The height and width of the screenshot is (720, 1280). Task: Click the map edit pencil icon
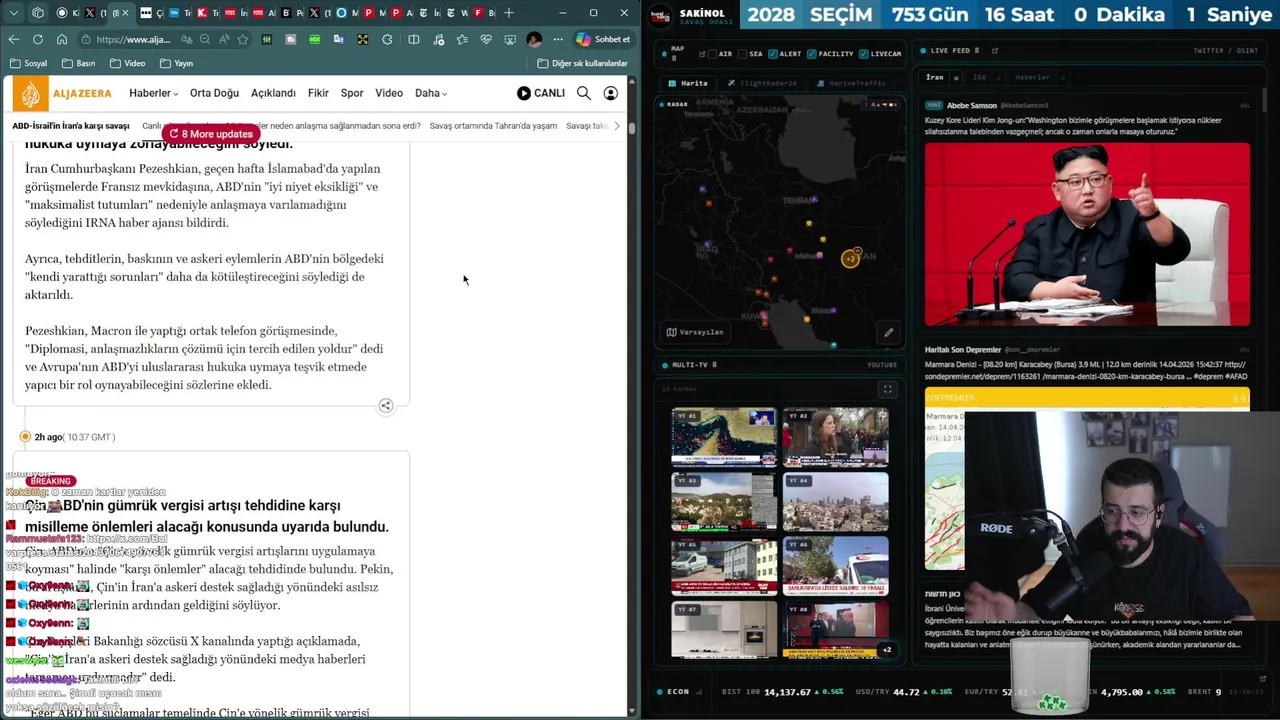click(888, 332)
